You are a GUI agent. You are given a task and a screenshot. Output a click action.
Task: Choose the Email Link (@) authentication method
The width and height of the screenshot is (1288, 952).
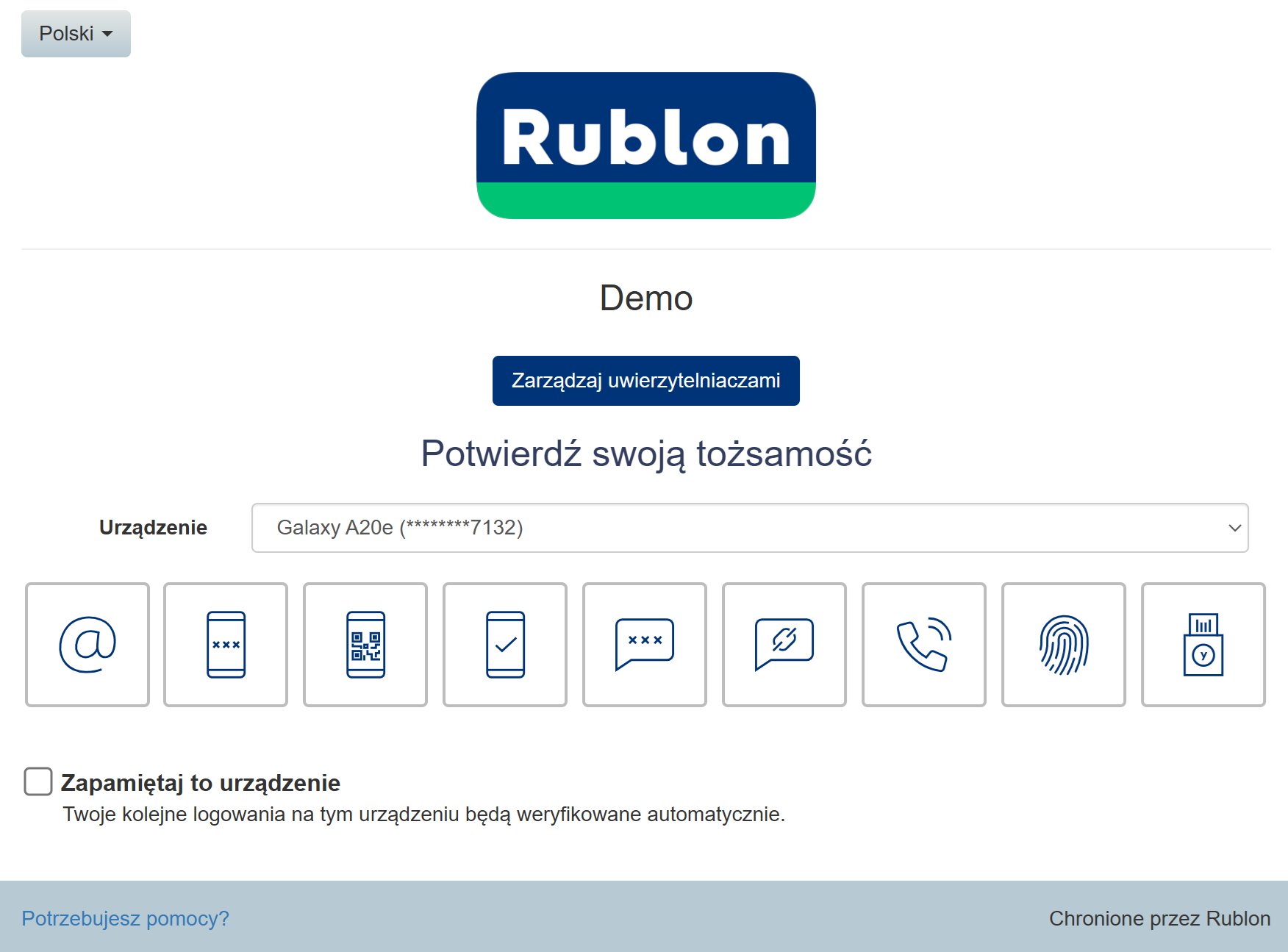tap(87, 645)
